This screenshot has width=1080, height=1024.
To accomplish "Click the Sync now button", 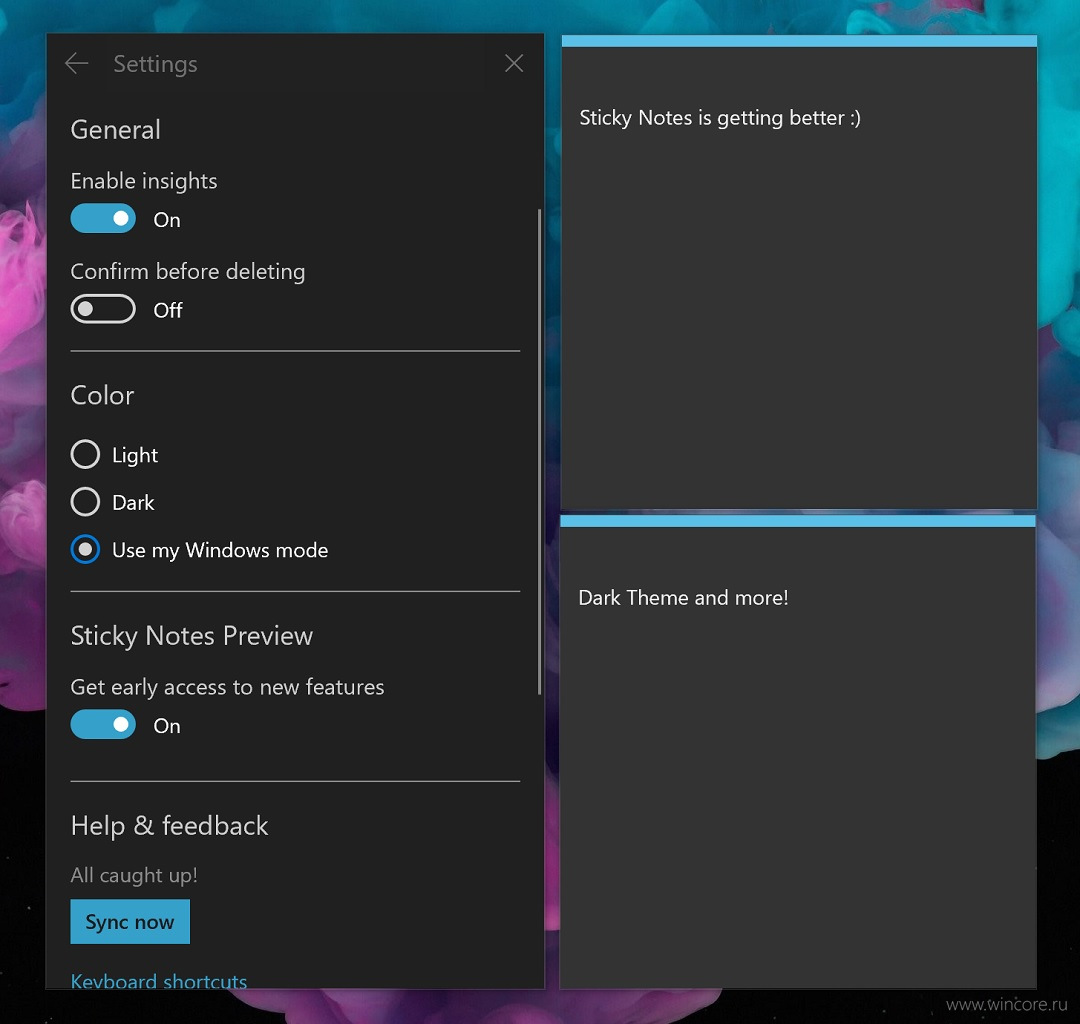I will 130,921.
